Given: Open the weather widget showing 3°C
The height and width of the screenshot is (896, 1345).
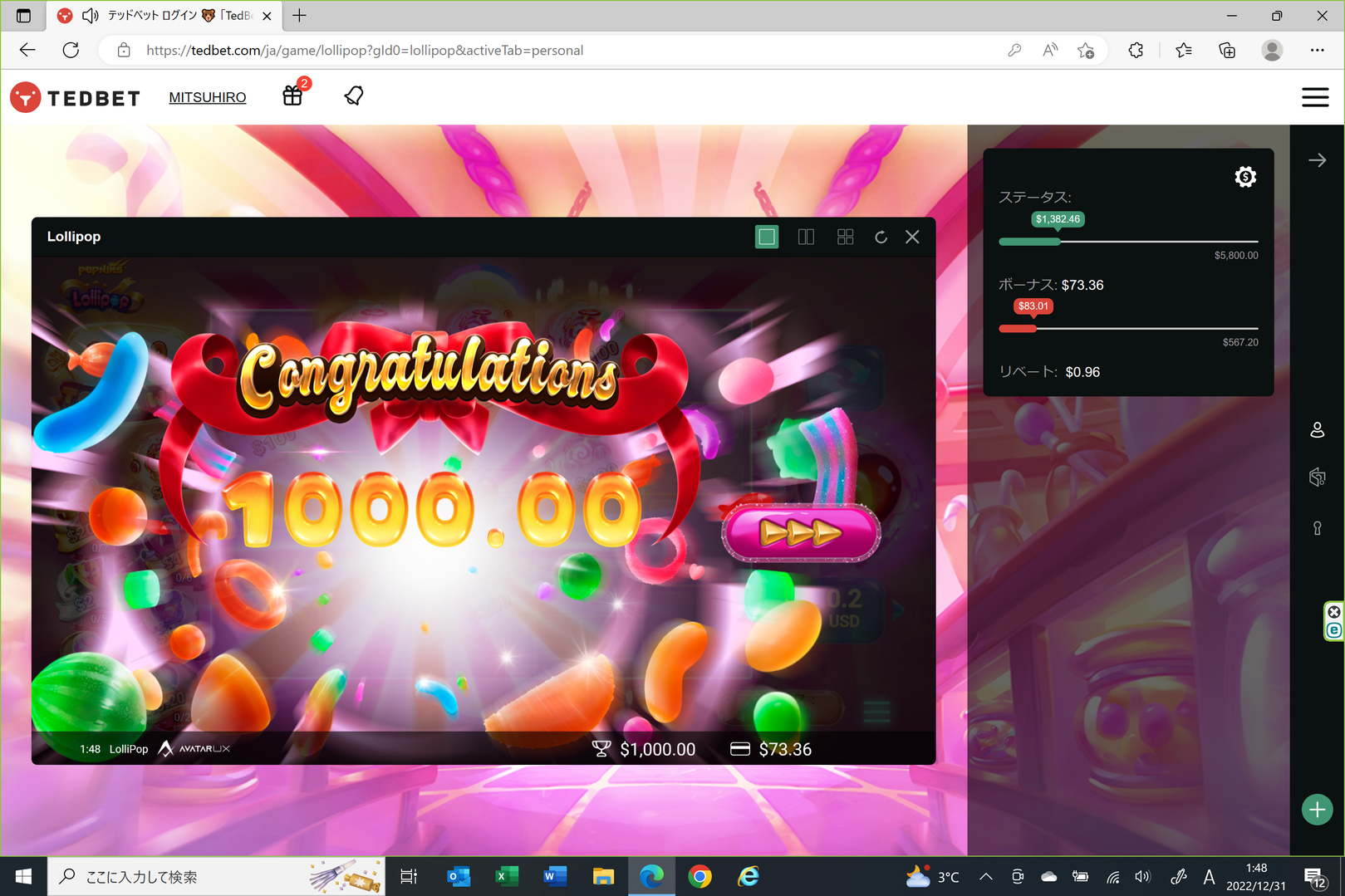Looking at the screenshot, I should click(x=932, y=876).
